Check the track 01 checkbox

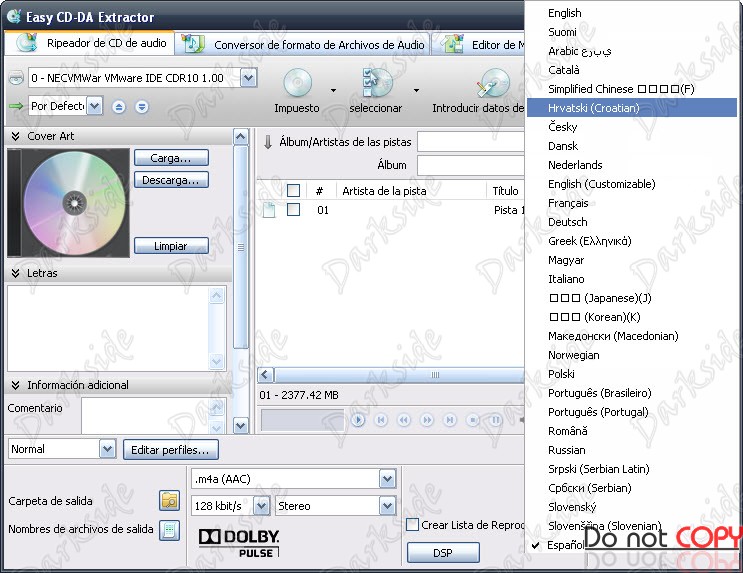tap(293, 209)
